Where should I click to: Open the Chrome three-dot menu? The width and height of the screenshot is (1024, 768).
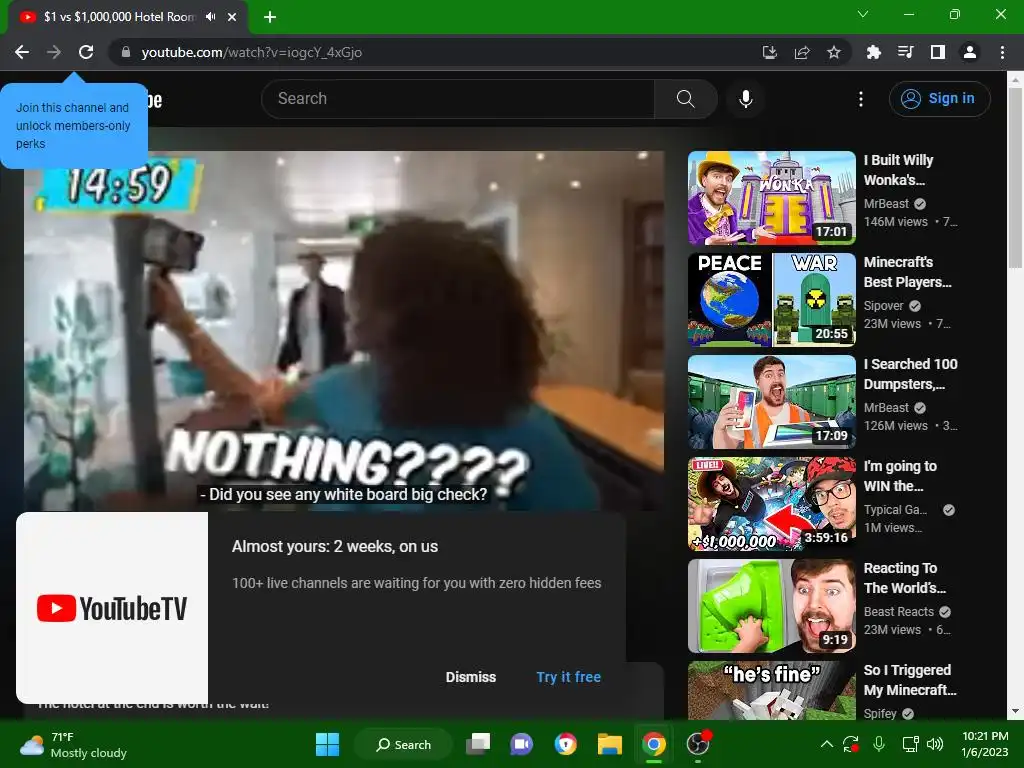click(x=1002, y=52)
